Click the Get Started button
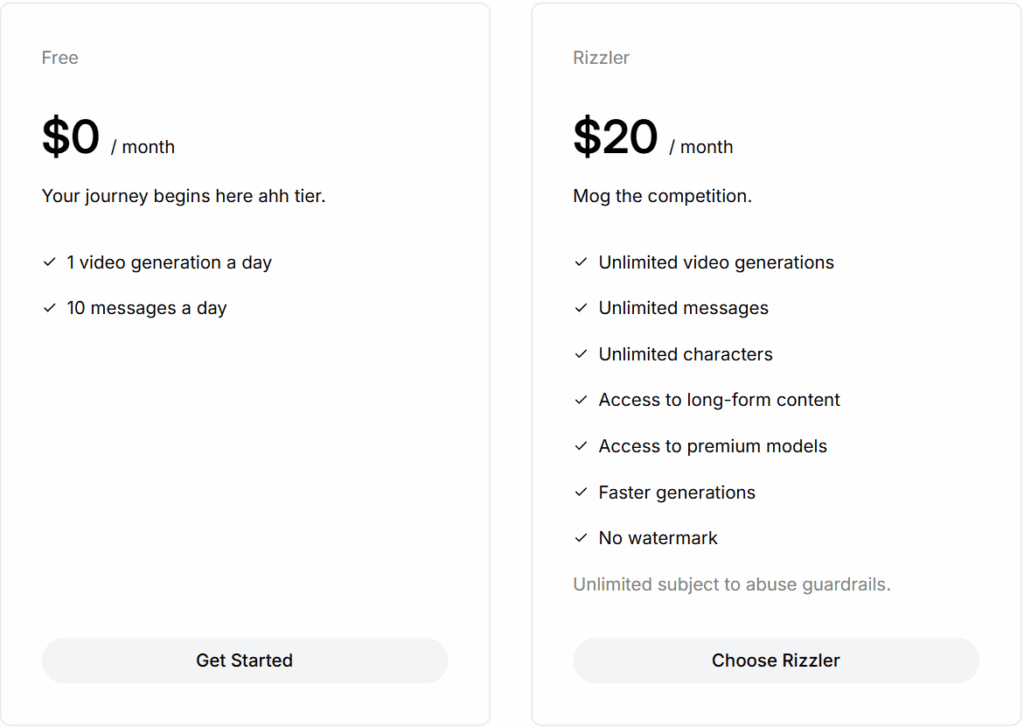 [244, 660]
